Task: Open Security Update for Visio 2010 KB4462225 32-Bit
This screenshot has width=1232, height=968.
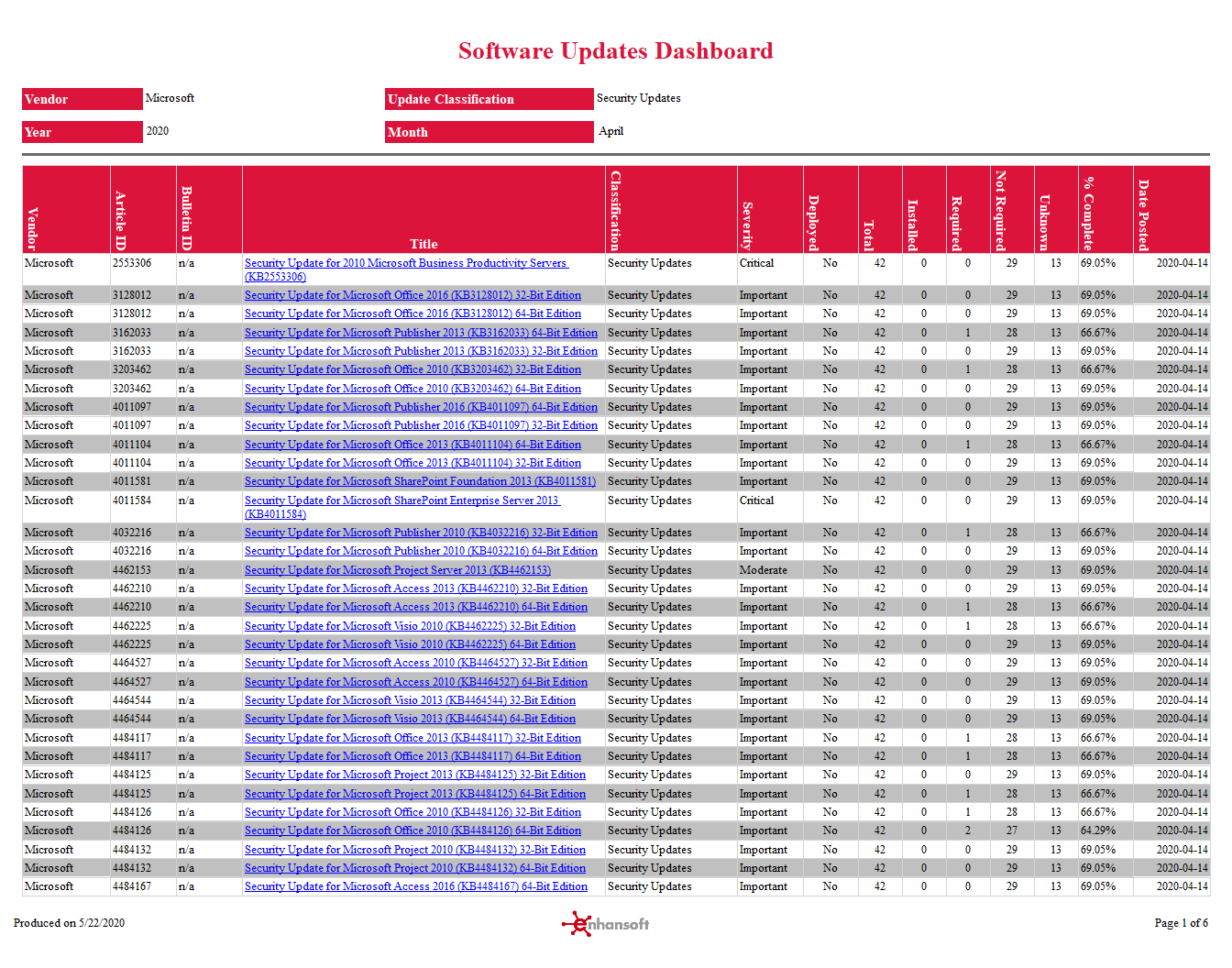Action: point(410,625)
